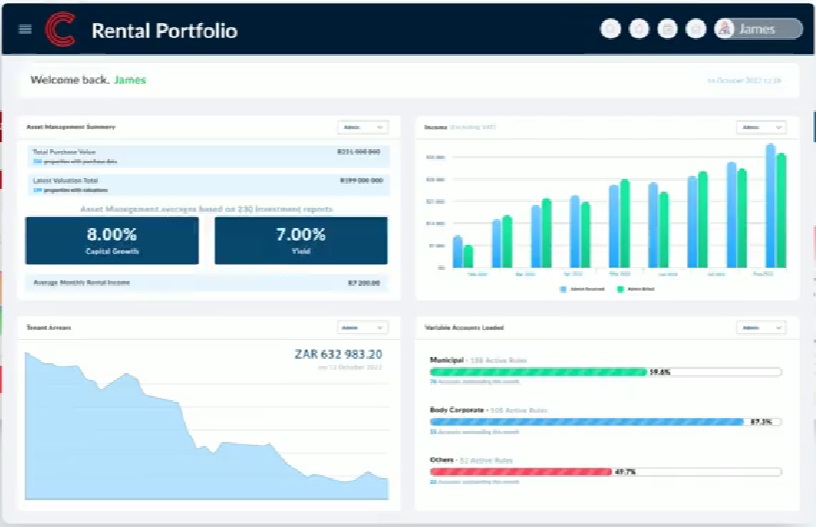Image resolution: width=816 pixels, height=527 pixels.
Task: Expand the Income panel dropdown
Action: (x=761, y=127)
